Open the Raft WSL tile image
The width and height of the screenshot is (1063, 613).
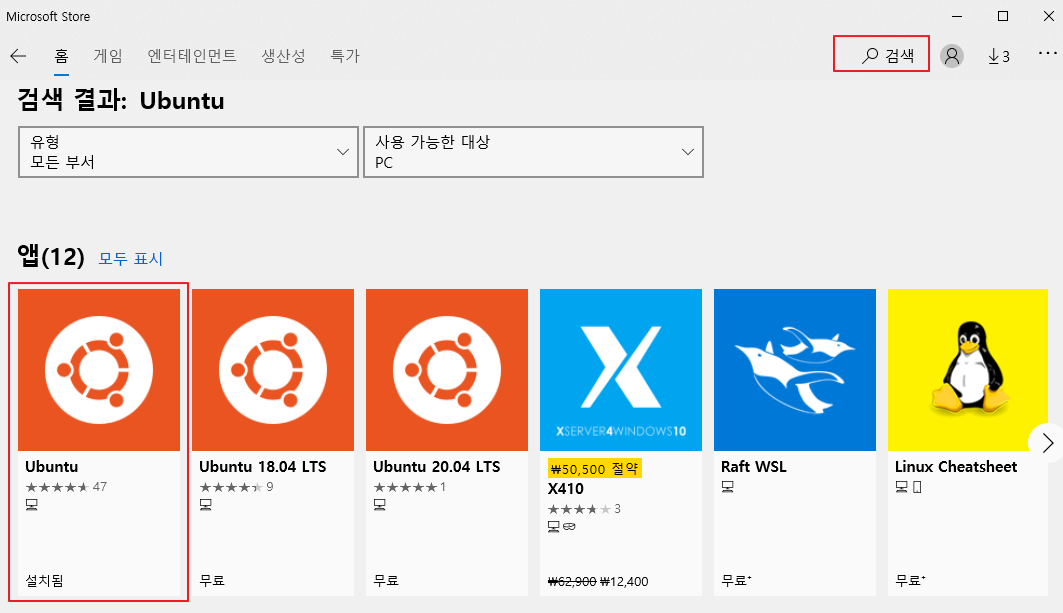(x=795, y=370)
